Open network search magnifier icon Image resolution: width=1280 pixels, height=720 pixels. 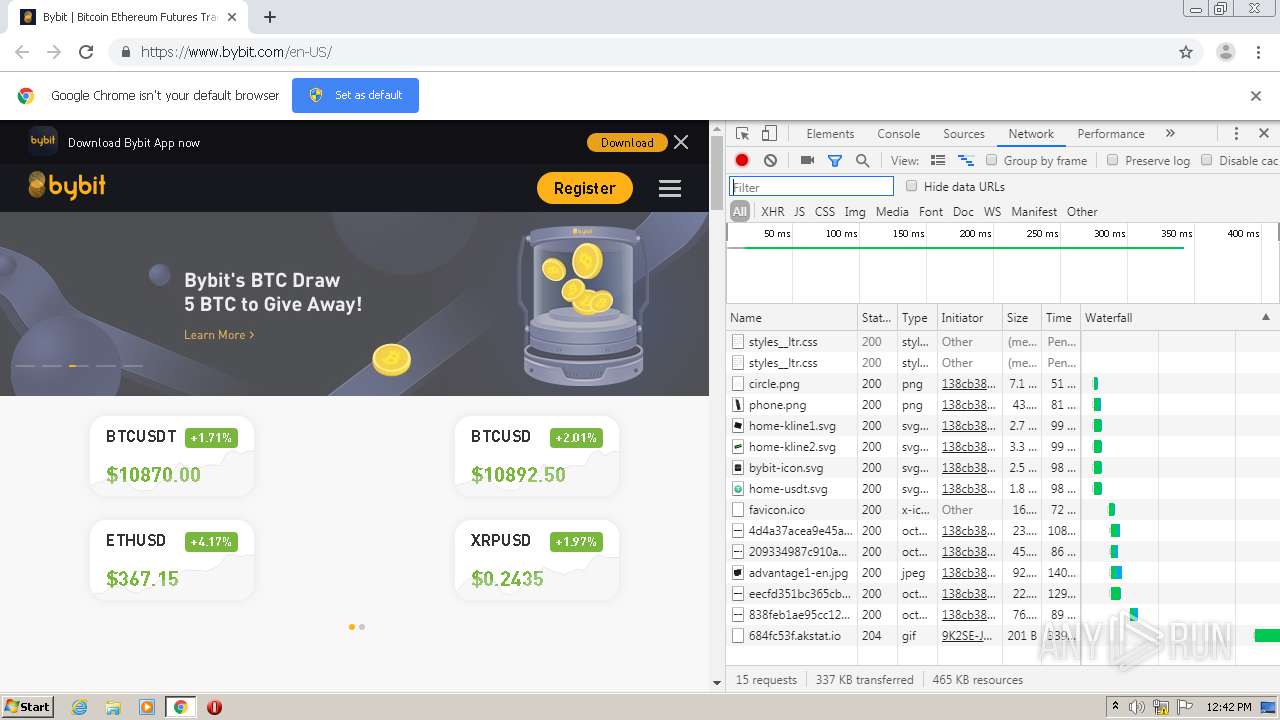(862, 160)
